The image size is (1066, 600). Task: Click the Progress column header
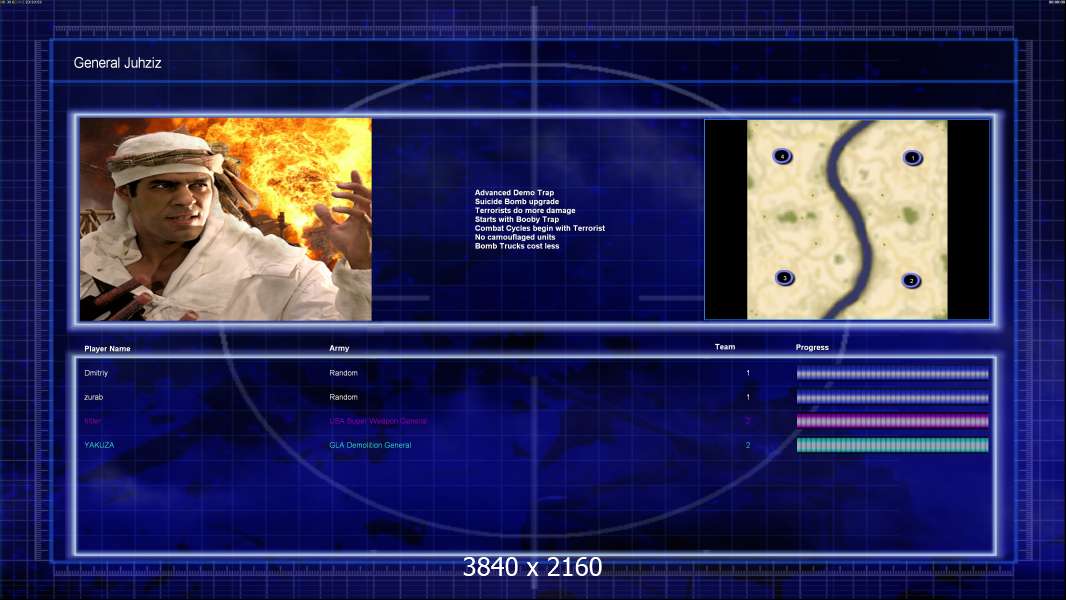812,347
